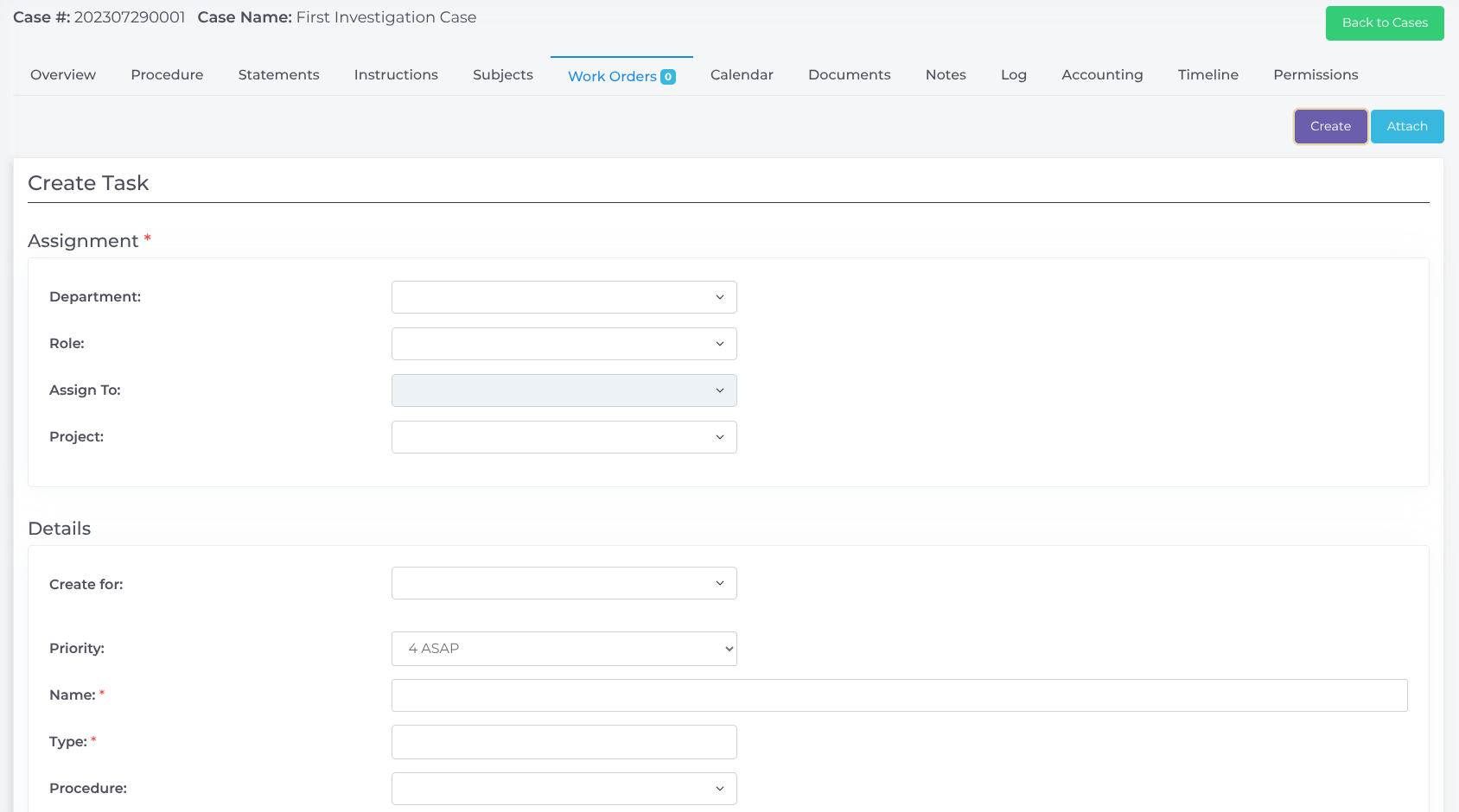The width and height of the screenshot is (1459, 812).
Task: Open the Notes tab
Action: pos(946,75)
